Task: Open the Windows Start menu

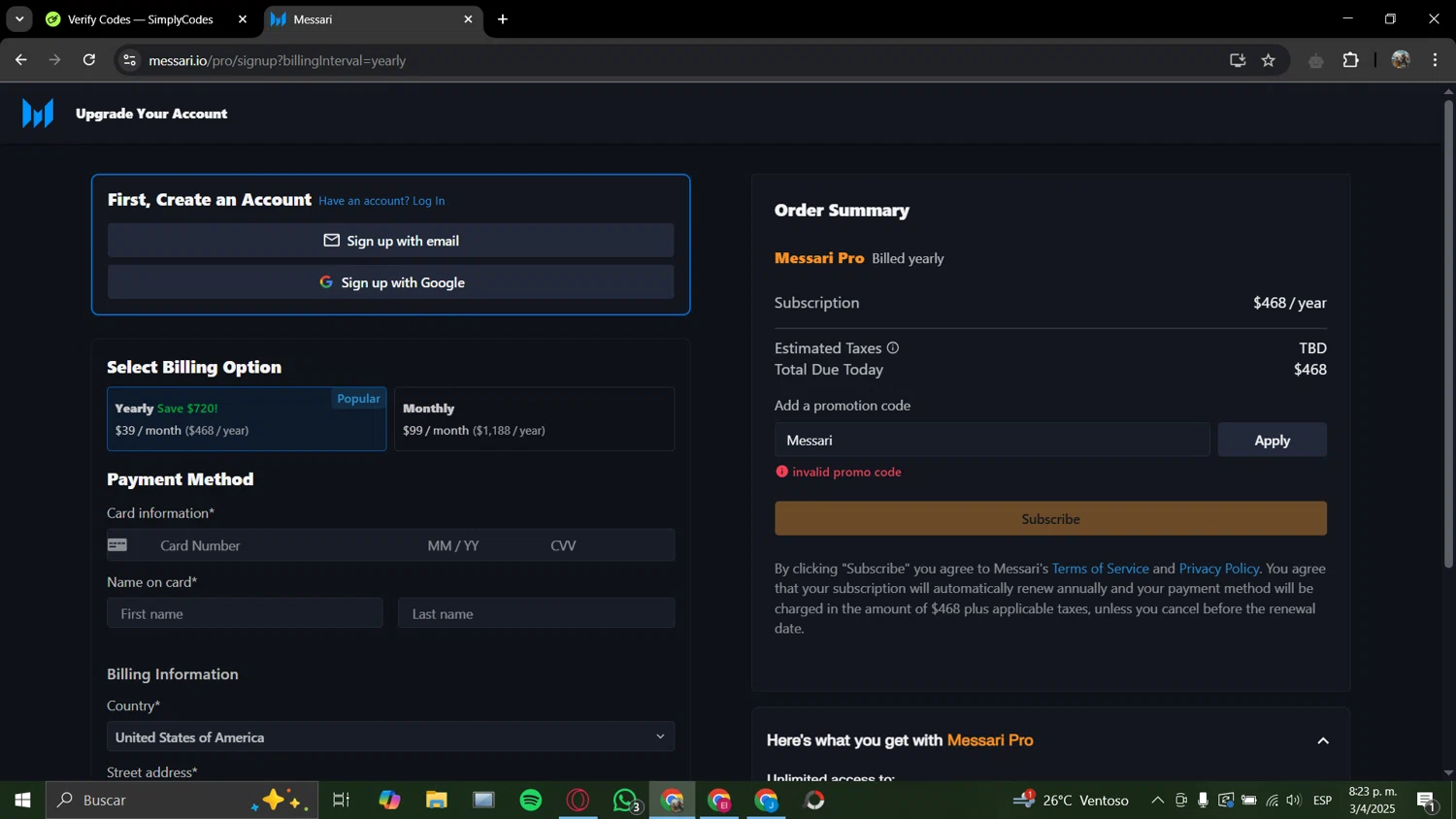Action: [x=22, y=801]
